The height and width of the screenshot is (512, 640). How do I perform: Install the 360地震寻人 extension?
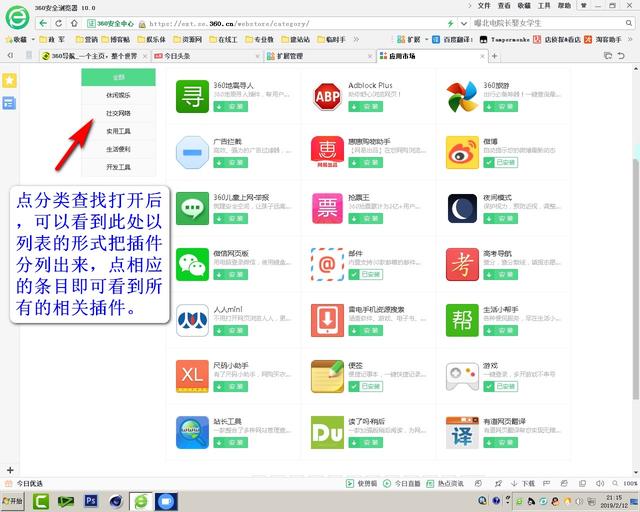coord(231,107)
